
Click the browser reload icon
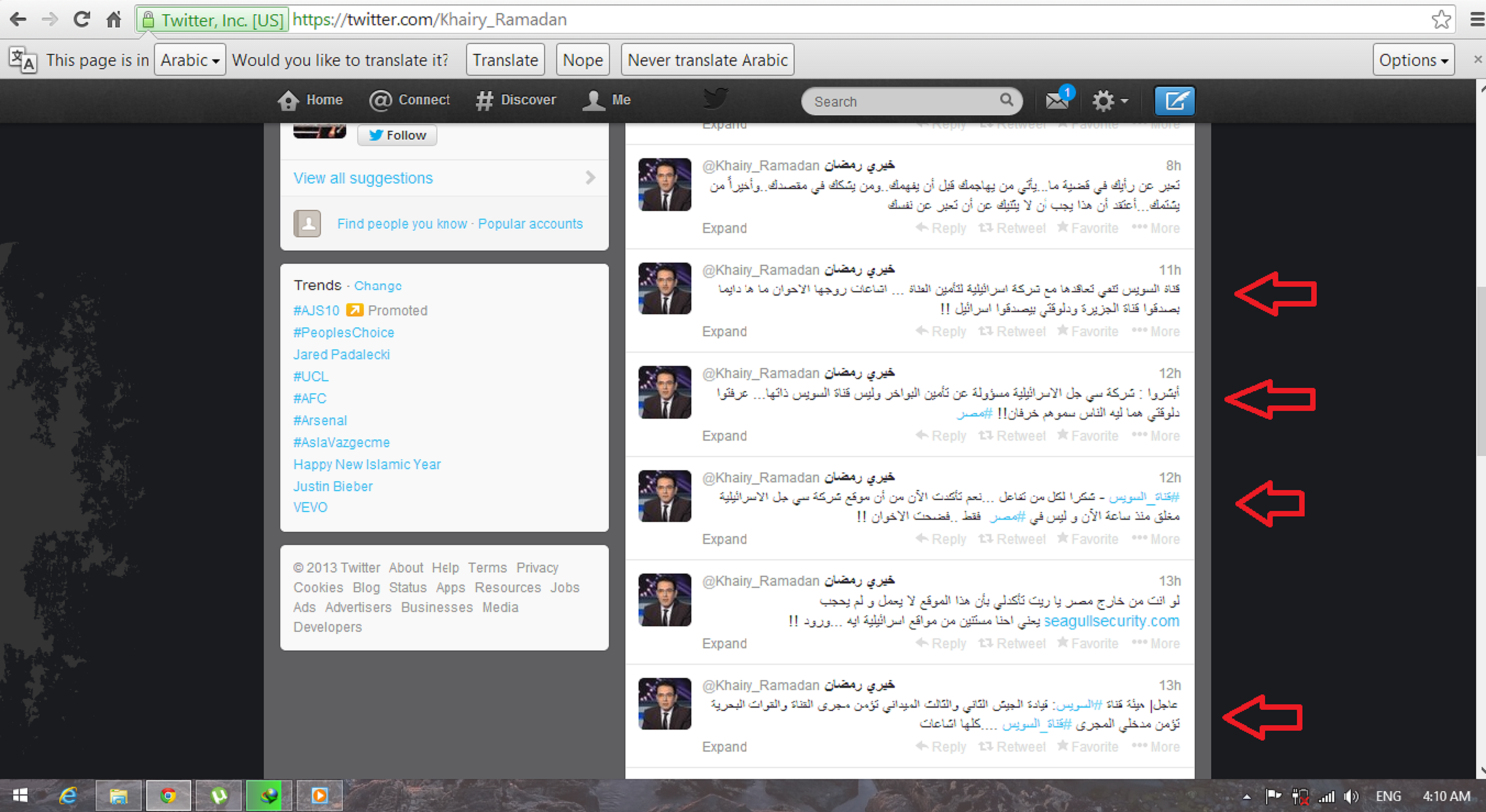click(x=81, y=20)
